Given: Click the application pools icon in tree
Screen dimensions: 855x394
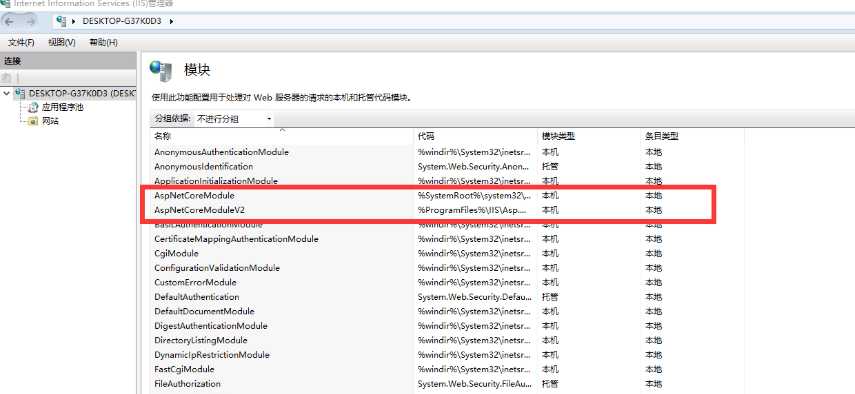Looking at the screenshot, I should (x=33, y=107).
